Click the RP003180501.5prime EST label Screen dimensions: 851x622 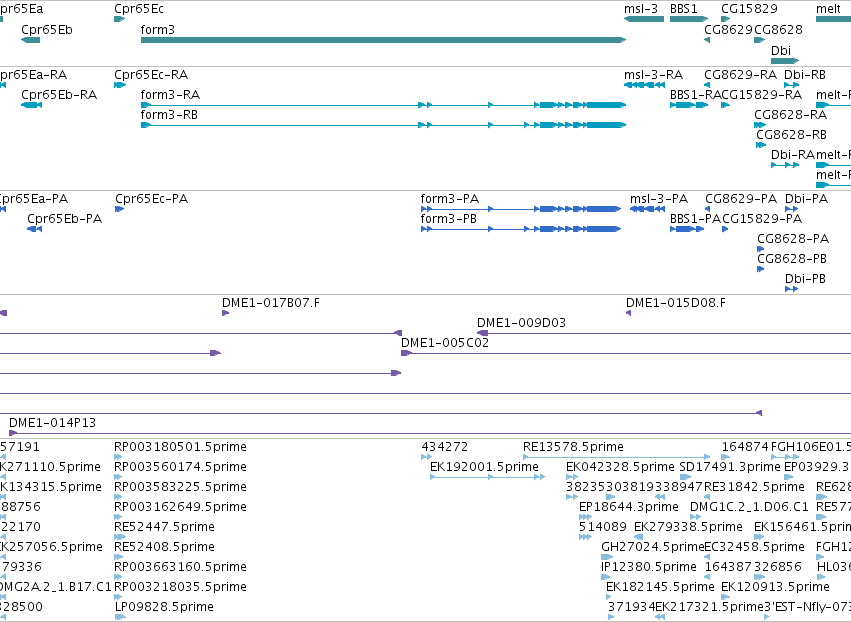(x=180, y=447)
